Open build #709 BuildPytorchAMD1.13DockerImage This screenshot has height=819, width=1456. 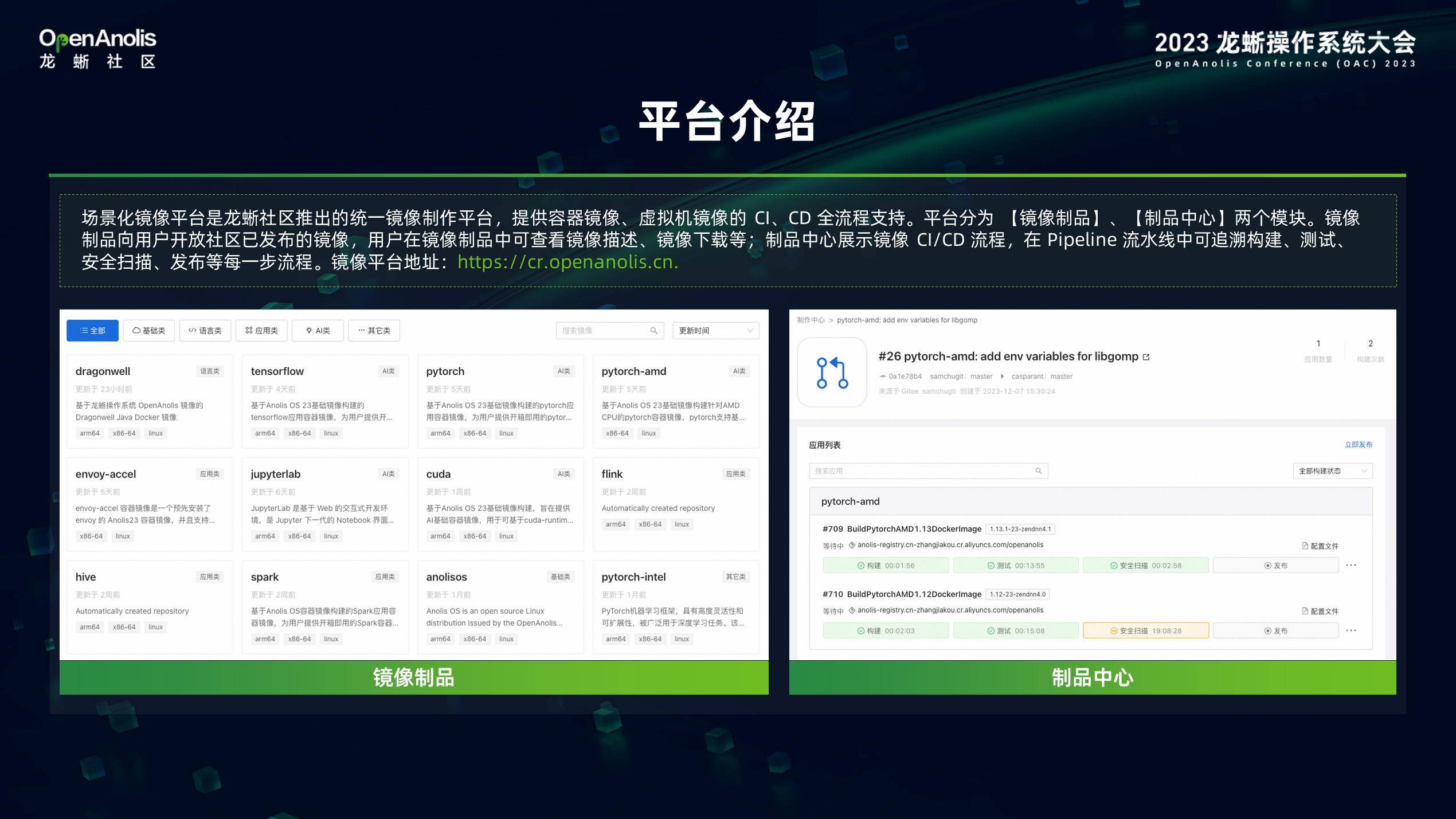(902, 529)
